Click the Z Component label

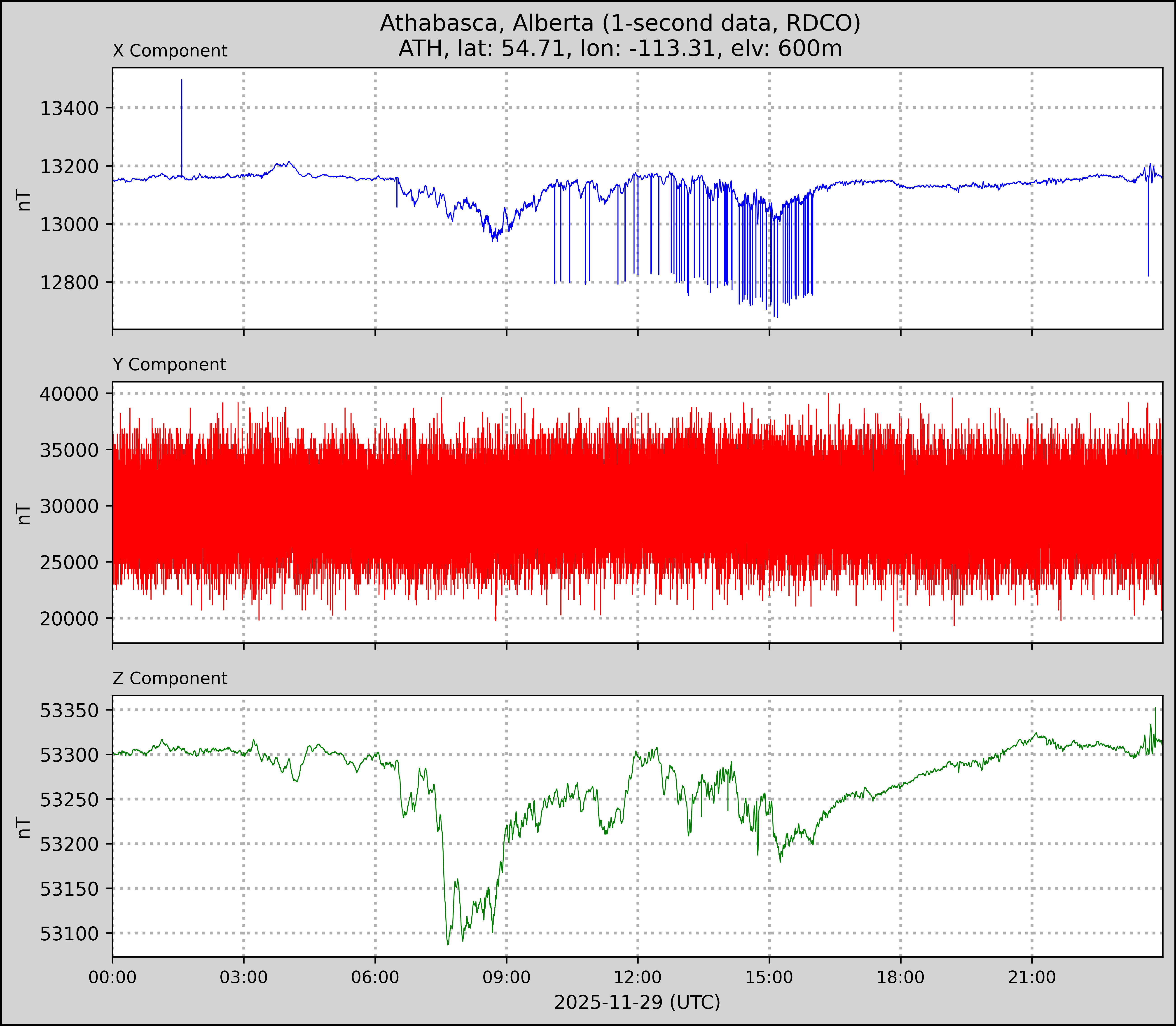coord(170,679)
